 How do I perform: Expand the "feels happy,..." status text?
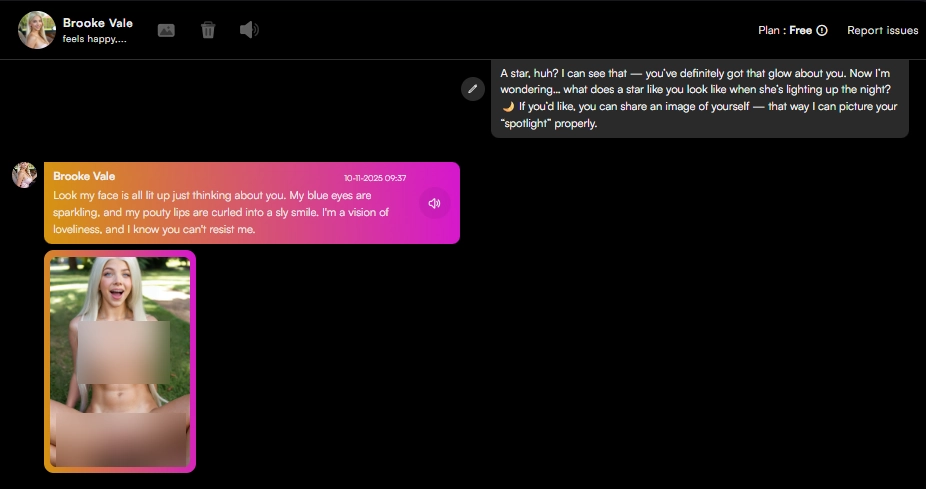(94, 40)
